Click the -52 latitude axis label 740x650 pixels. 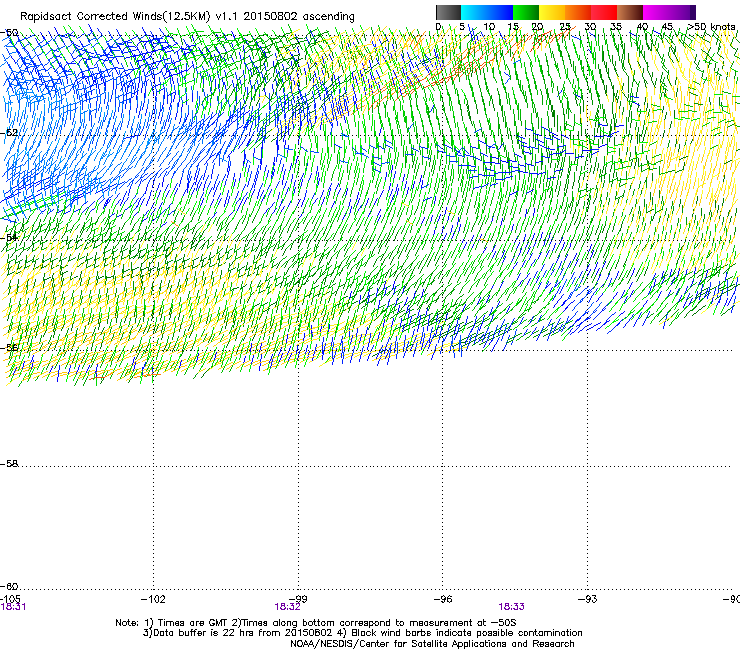click(x=9, y=133)
